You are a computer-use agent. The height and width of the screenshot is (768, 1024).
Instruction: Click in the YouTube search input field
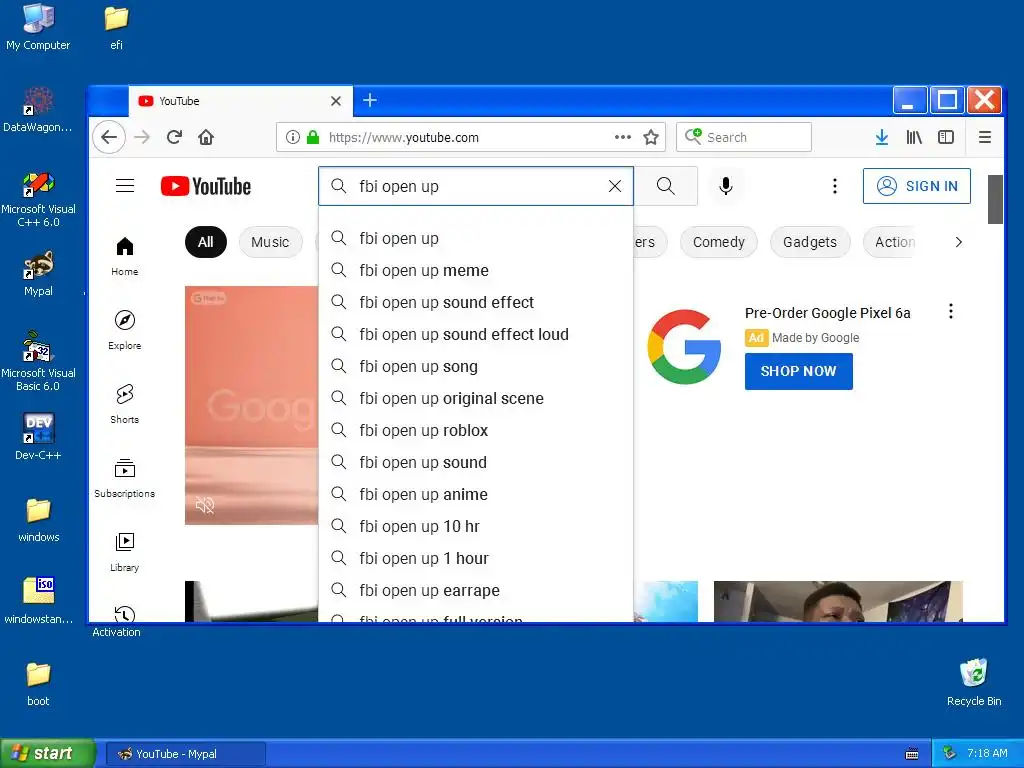click(477, 186)
